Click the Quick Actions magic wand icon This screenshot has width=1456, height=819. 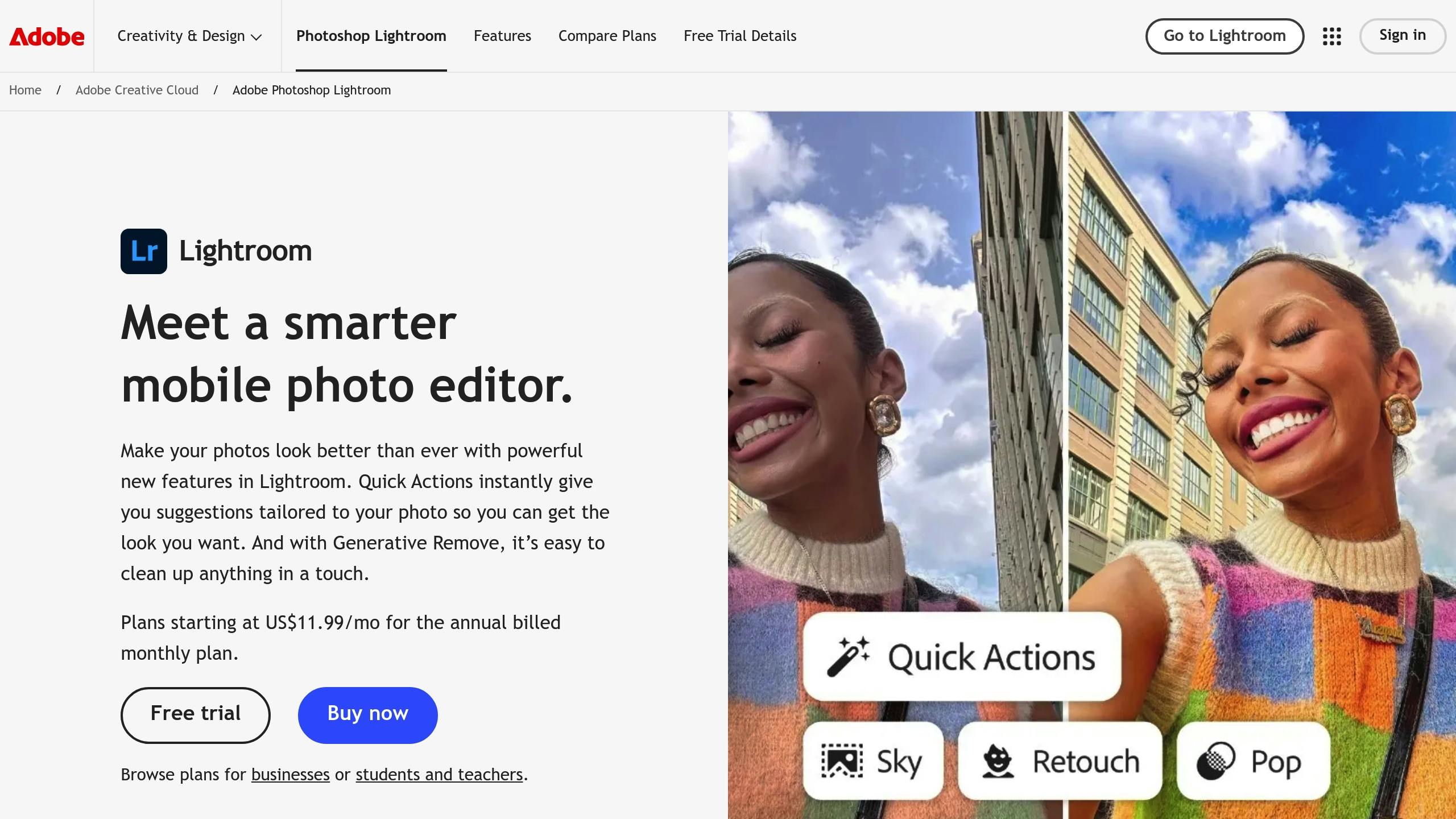coord(848,657)
